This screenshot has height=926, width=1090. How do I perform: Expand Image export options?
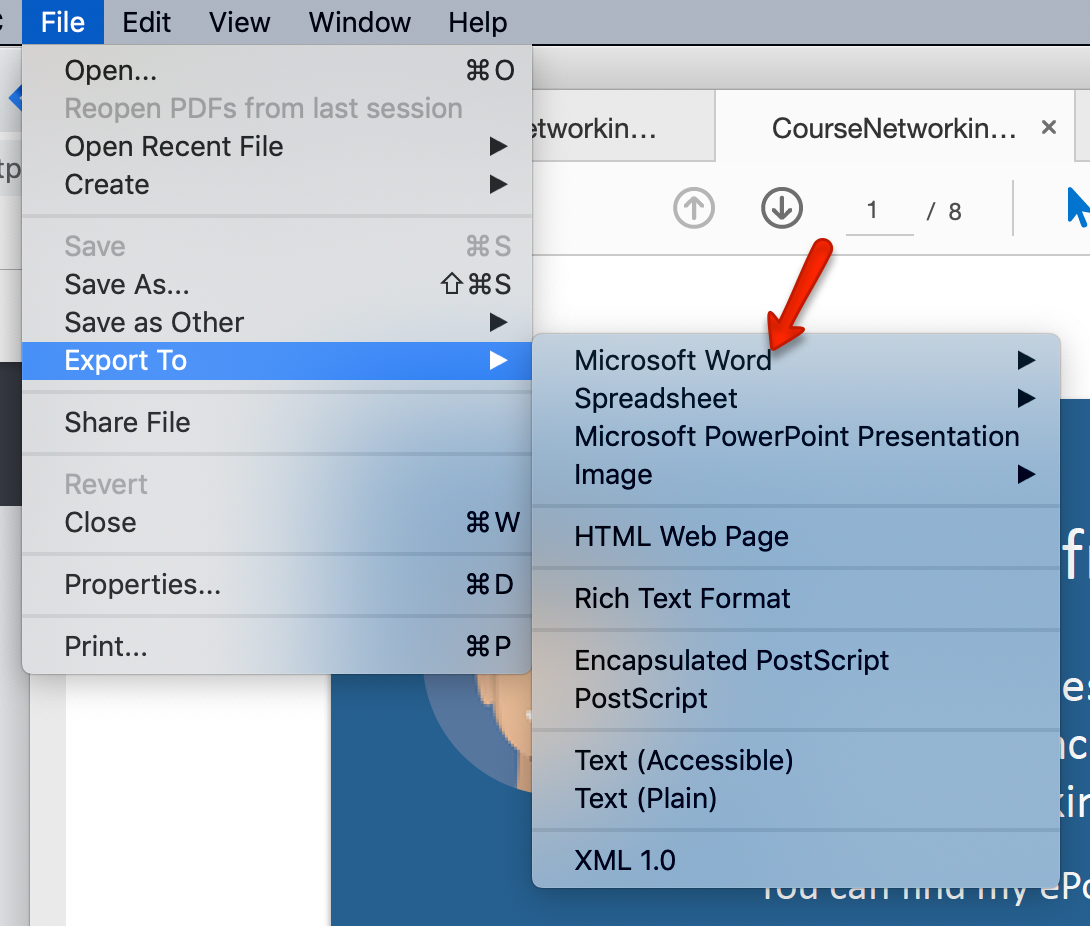(796, 475)
